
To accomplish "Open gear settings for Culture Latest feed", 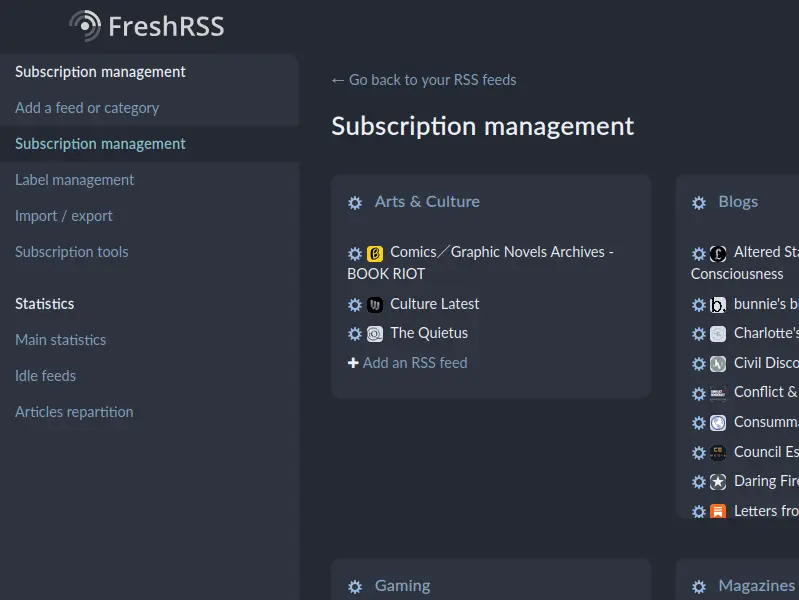I will pos(355,305).
